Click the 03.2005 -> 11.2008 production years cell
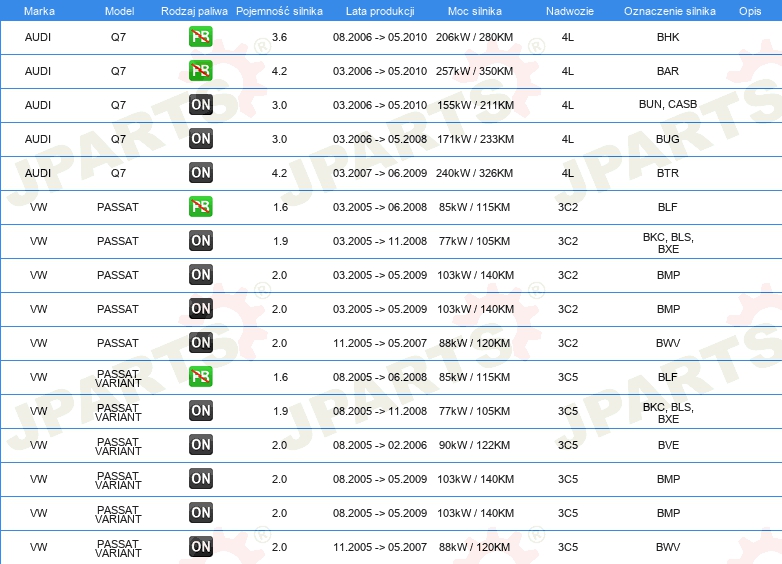 click(x=380, y=241)
